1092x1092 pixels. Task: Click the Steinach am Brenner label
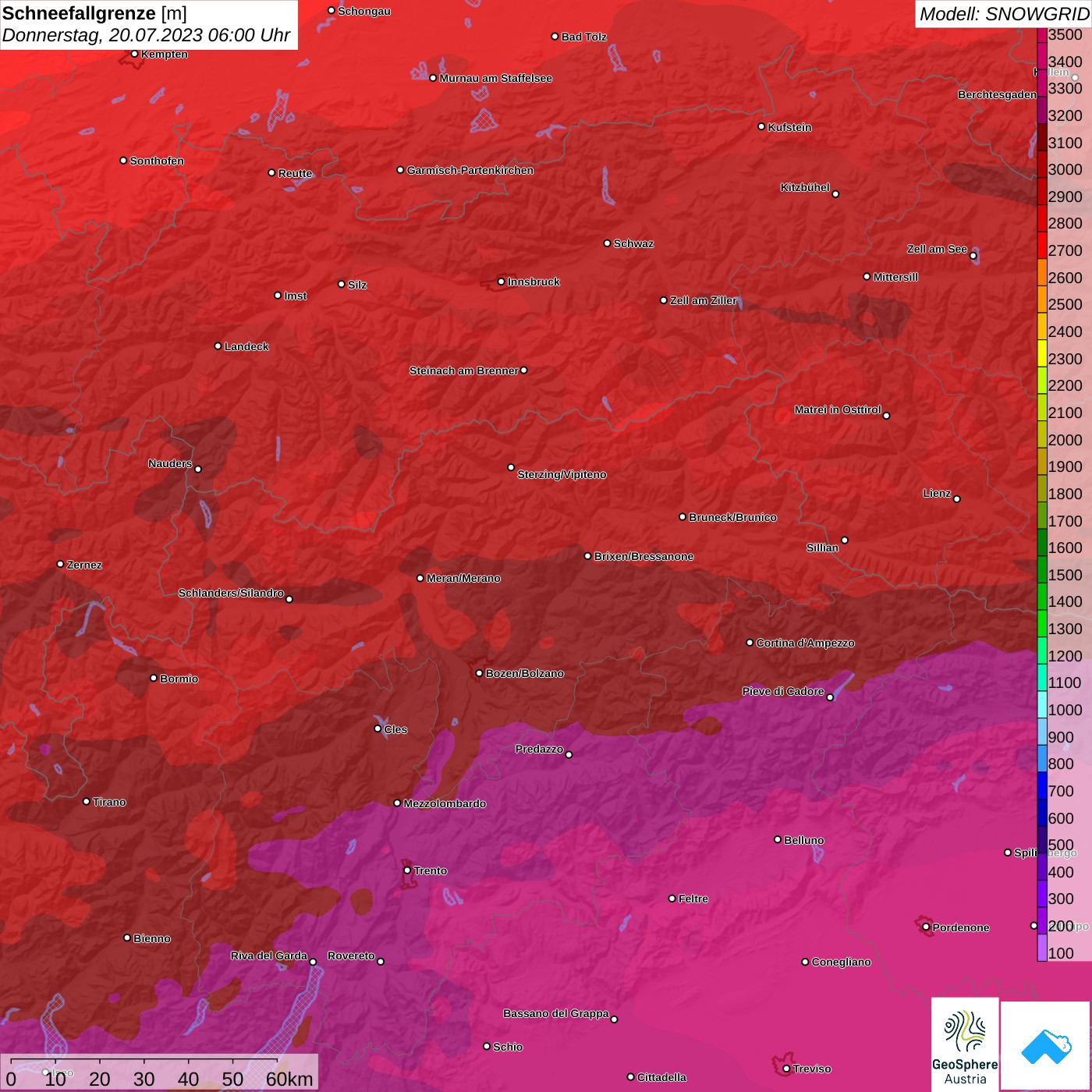tap(463, 370)
